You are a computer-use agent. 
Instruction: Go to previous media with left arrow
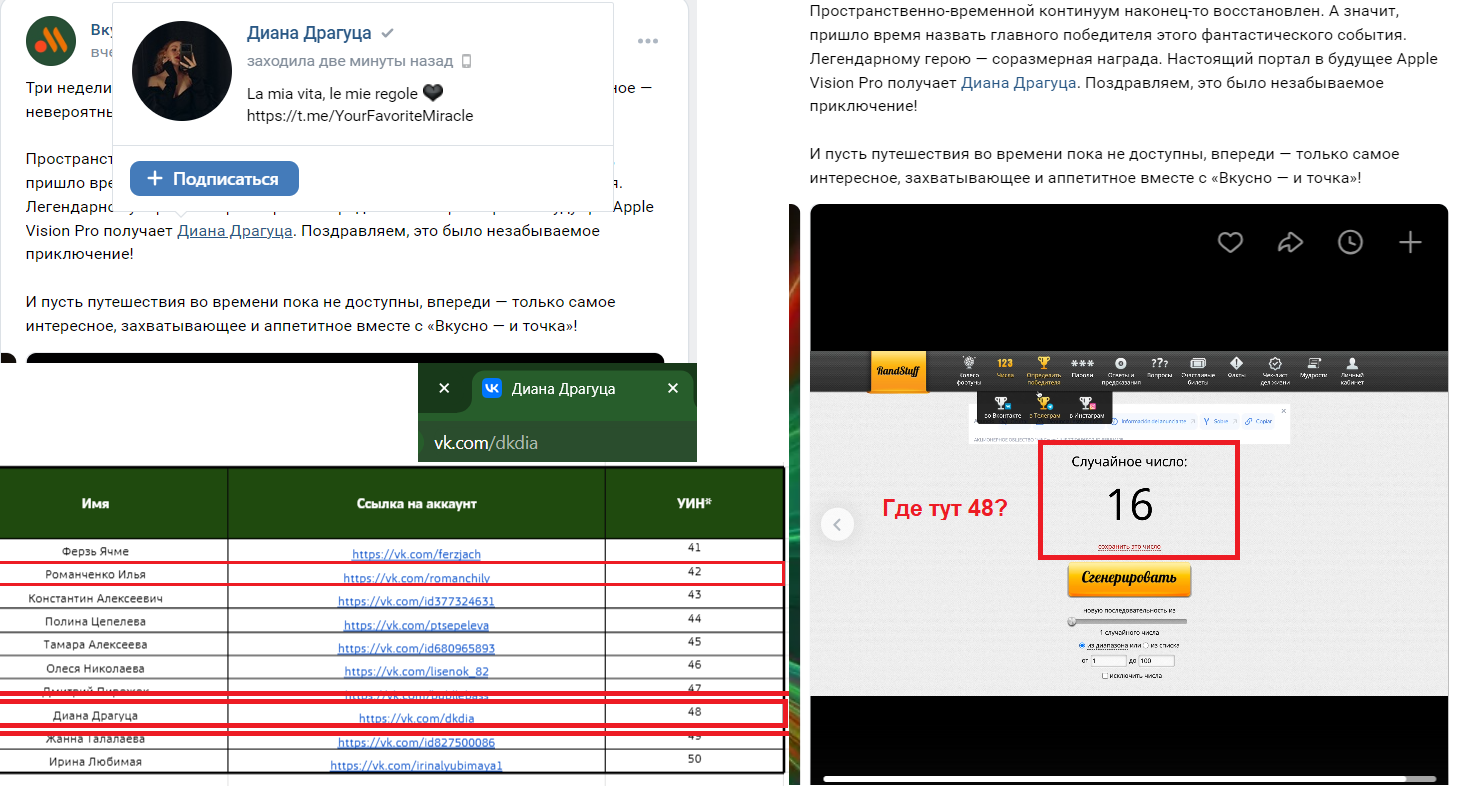tap(837, 524)
